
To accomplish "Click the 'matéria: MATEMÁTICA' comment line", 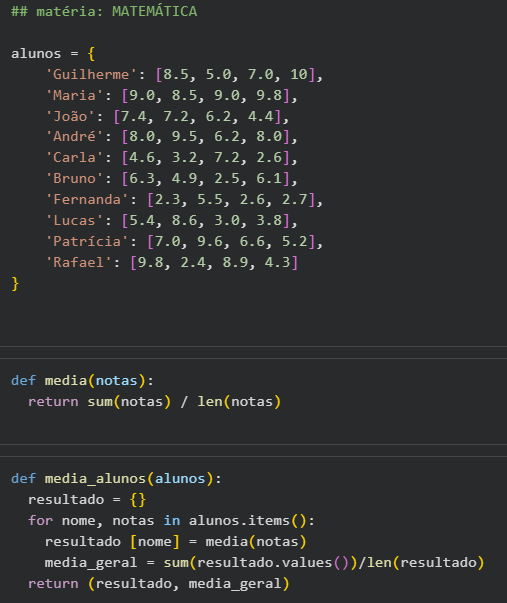I will (104, 11).
